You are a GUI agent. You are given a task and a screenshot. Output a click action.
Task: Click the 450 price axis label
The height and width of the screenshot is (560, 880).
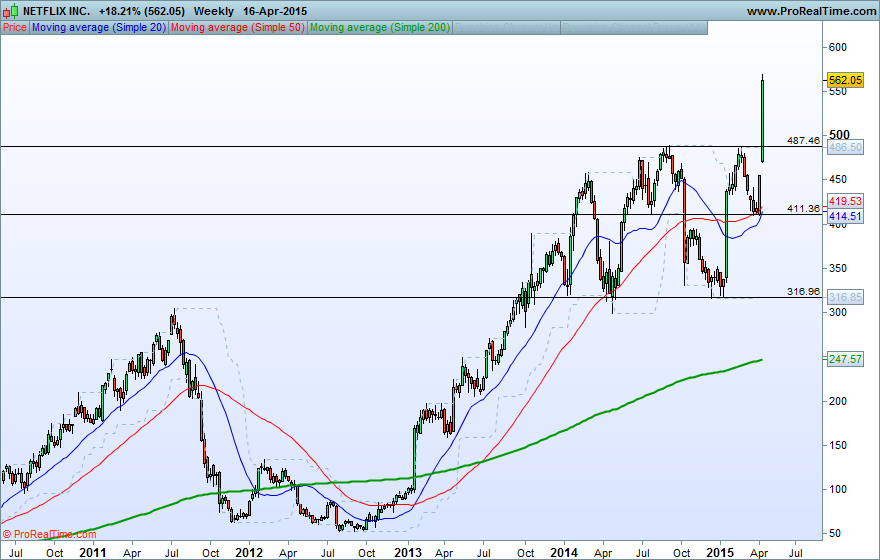point(838,180)
